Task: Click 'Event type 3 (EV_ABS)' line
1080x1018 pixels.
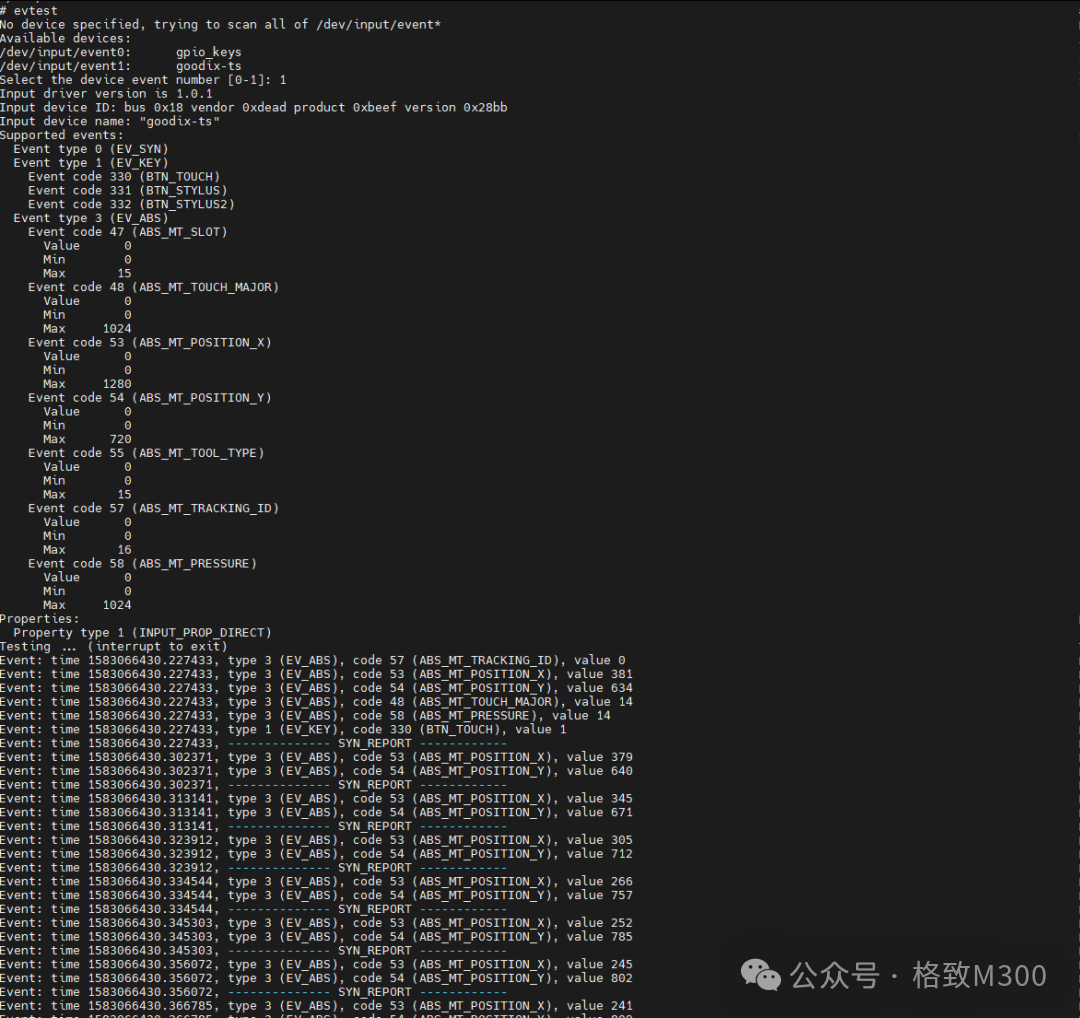Action: pyautogui.click(x=91, y=218)
